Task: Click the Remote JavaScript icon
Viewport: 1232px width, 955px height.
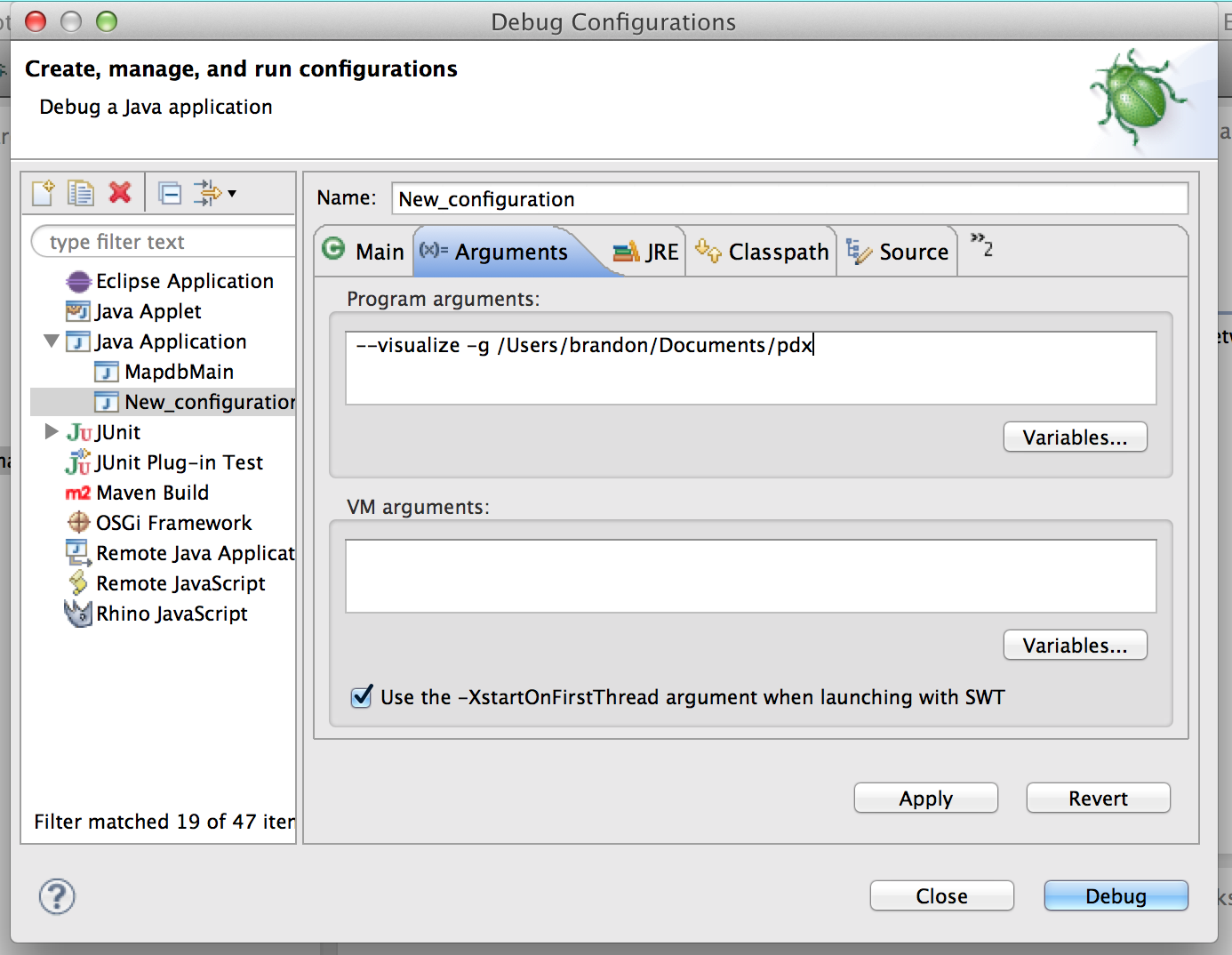Action: click(x=78, y=583)
